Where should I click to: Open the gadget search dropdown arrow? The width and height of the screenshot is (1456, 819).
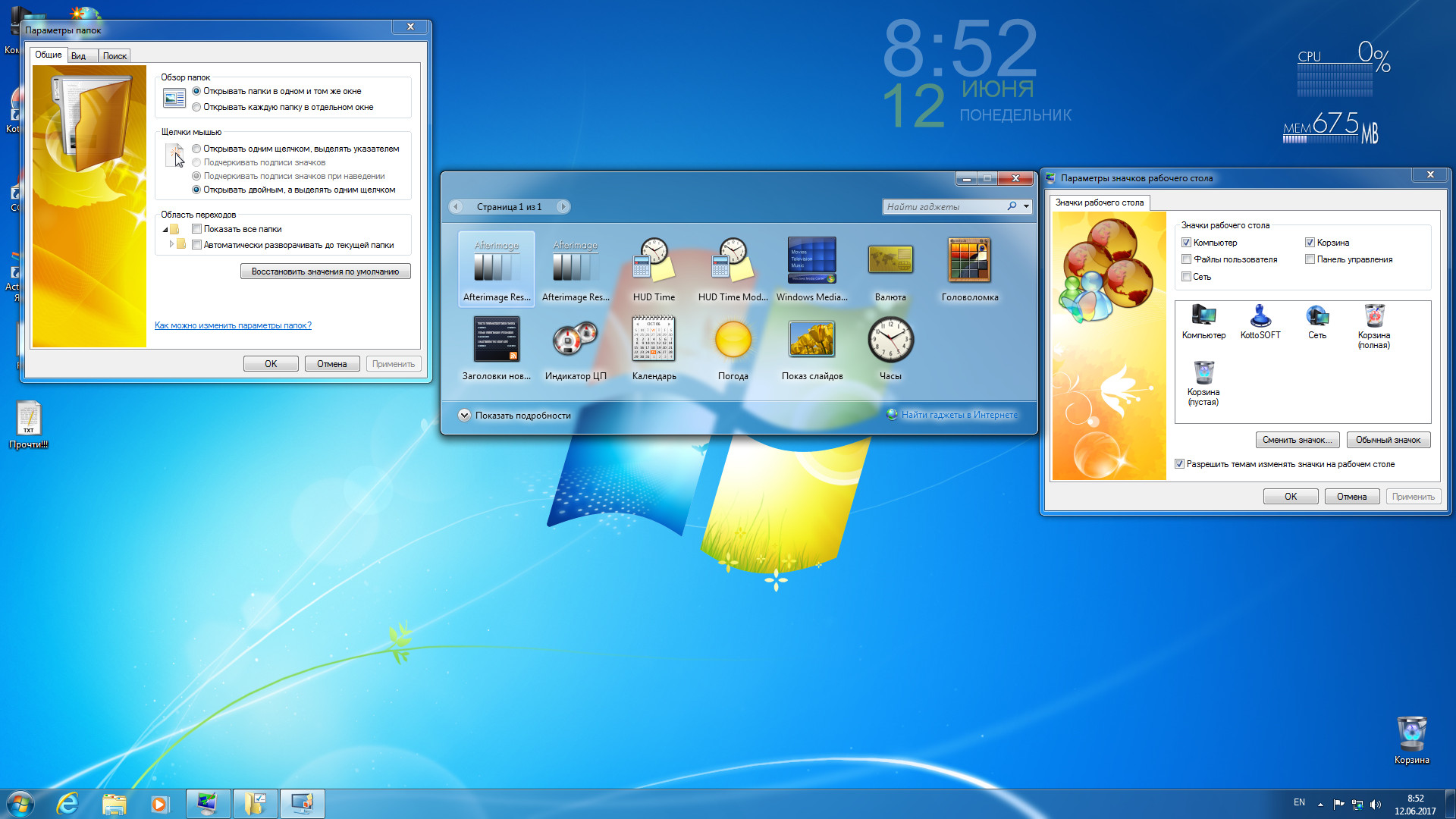(1026, 206)
